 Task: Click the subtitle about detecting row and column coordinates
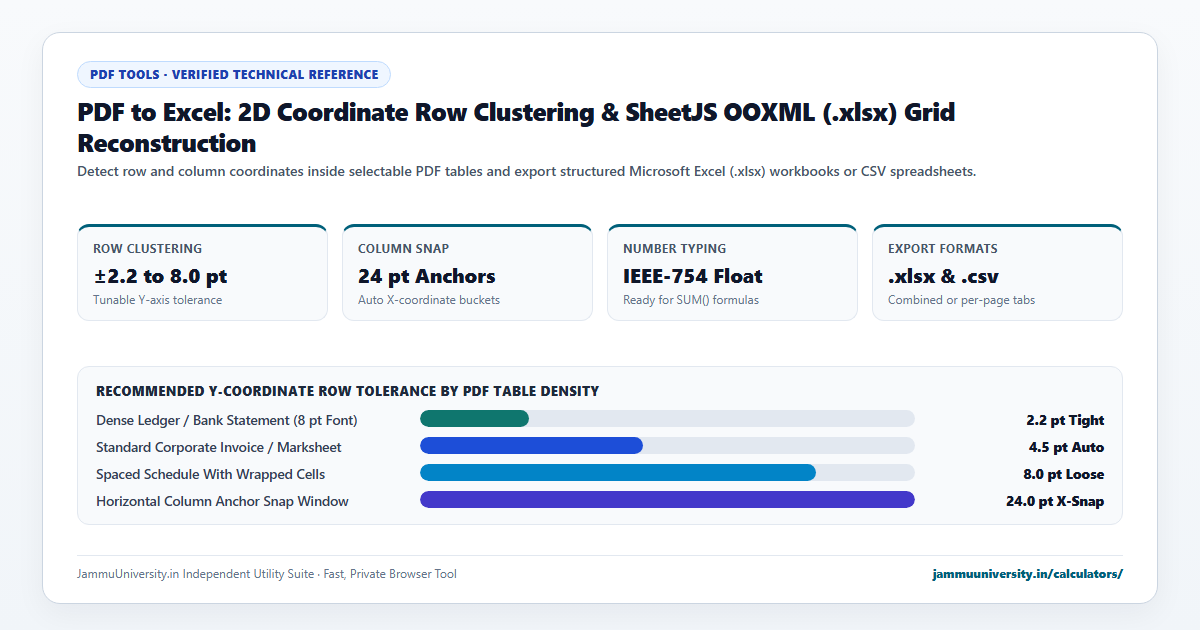pyautogui.click(x=526, y=171)
